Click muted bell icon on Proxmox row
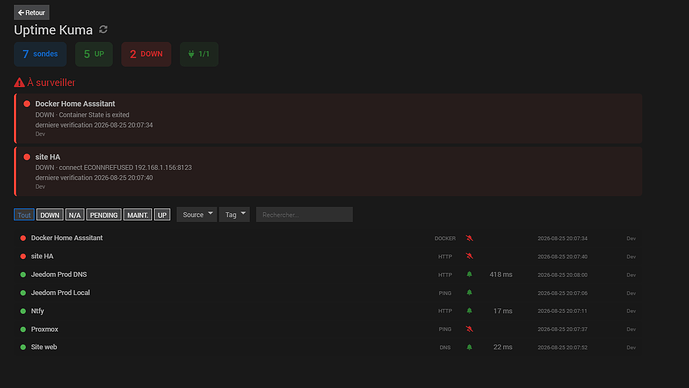Screen dimensions: 689x388 (469, 329)
